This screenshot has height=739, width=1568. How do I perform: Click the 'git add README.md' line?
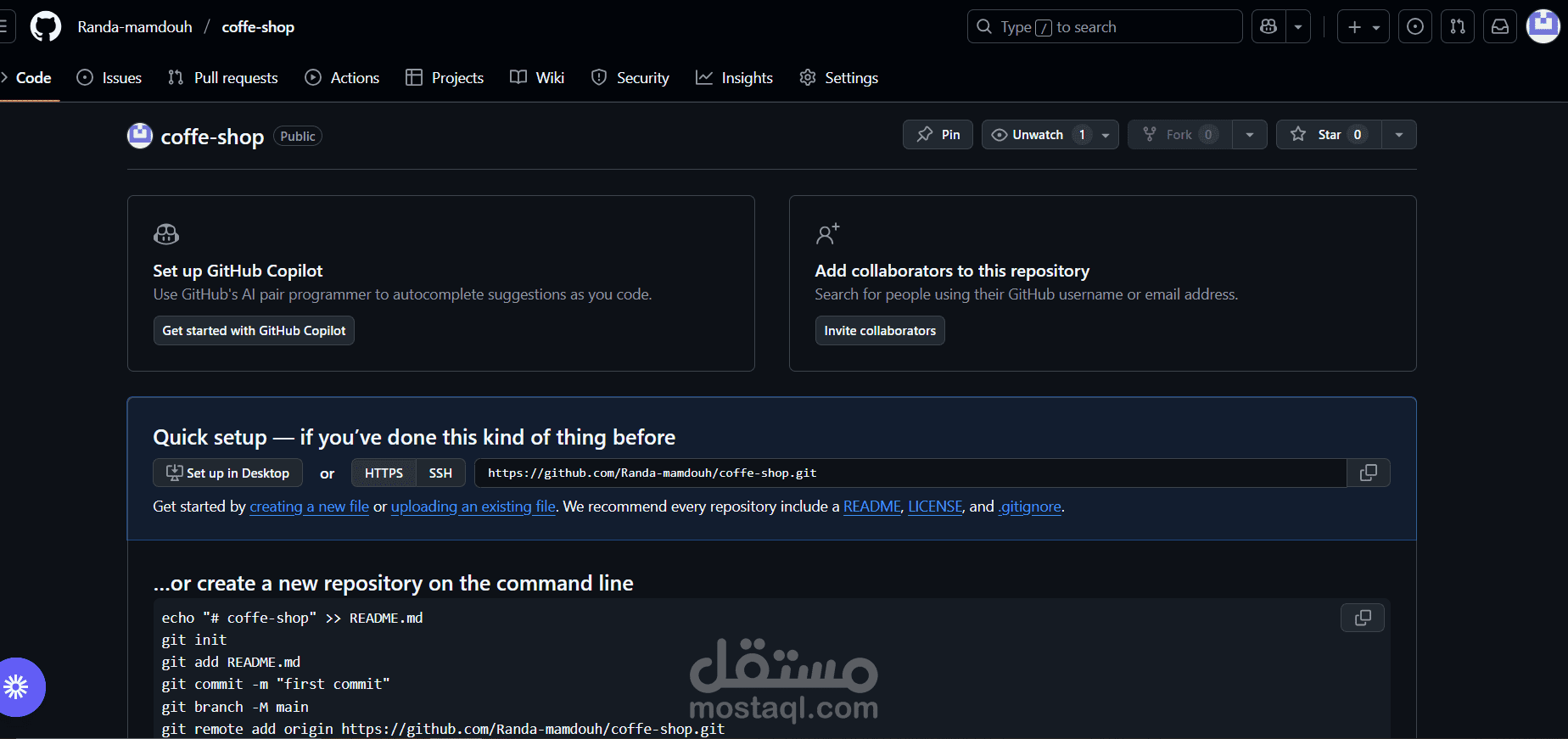pyautogui.click(x=231, y=662)
